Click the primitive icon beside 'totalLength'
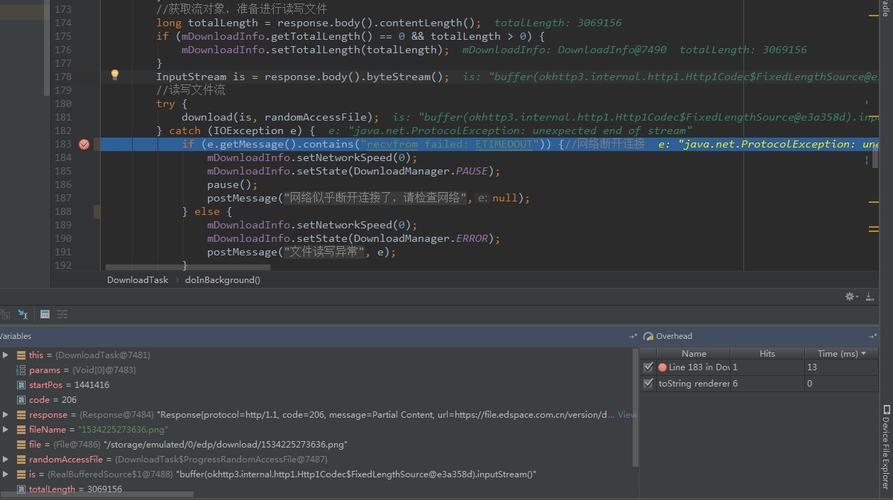 pos(21,489)
